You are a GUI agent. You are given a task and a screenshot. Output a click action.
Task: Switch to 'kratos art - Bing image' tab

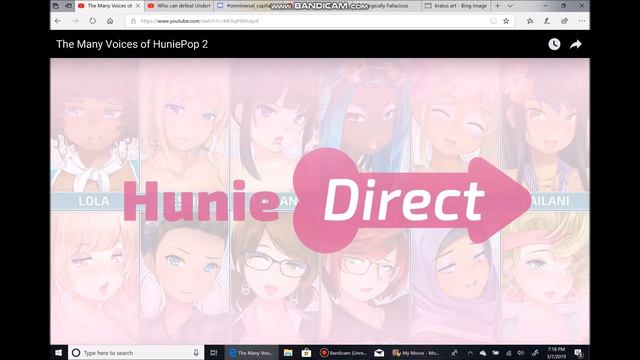456,6
